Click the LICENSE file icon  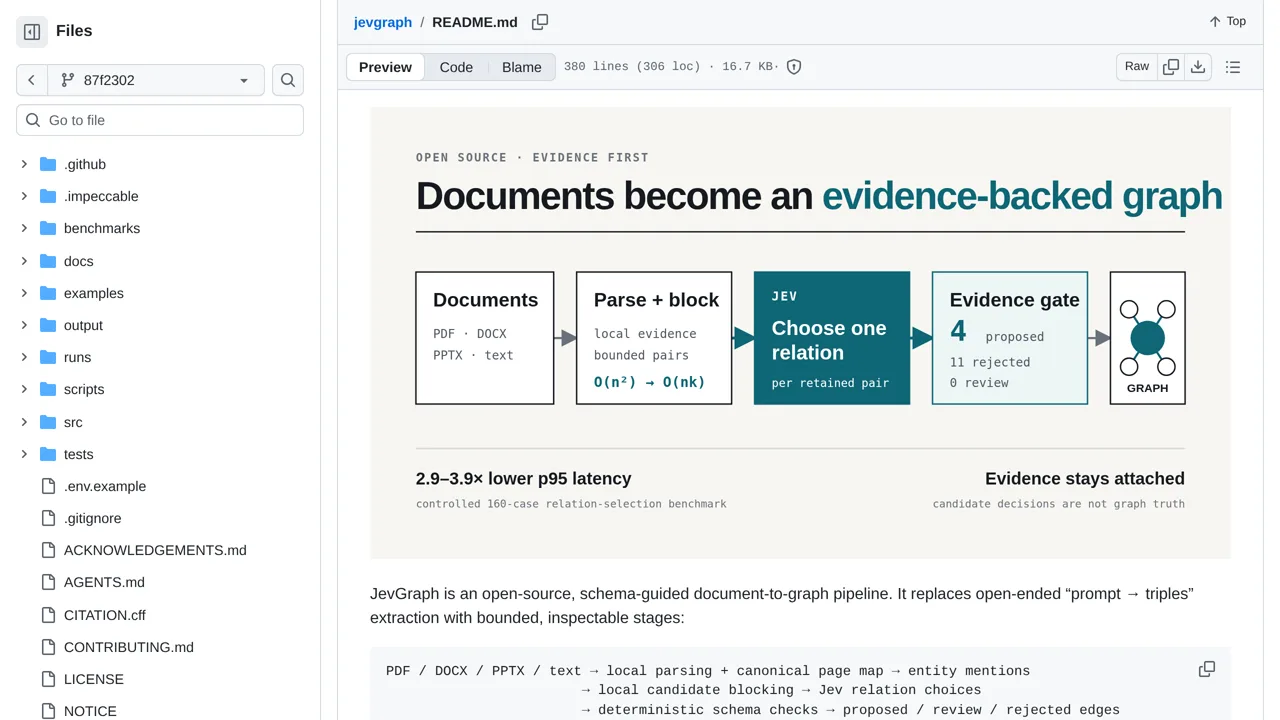coord(48,679)
